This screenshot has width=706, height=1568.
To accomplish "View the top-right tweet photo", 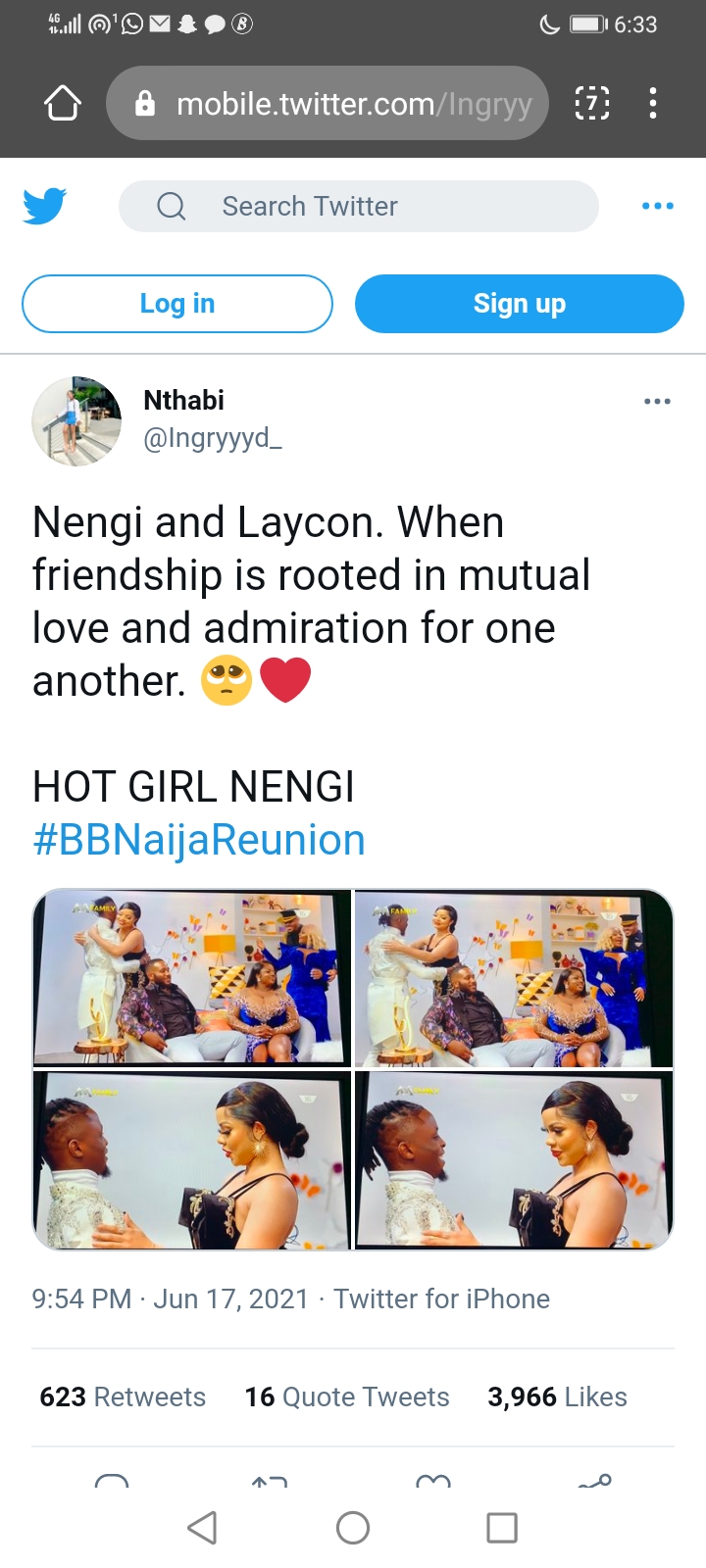I will 514,977.
